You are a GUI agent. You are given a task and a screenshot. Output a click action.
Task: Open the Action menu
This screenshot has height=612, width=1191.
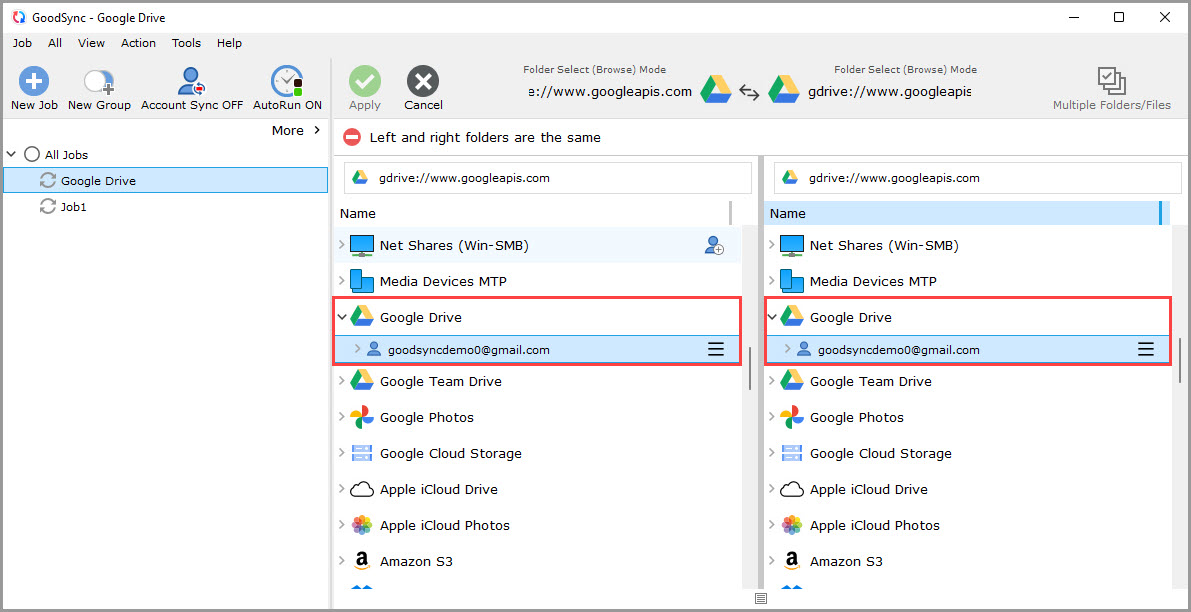click(x=138, y=43)
